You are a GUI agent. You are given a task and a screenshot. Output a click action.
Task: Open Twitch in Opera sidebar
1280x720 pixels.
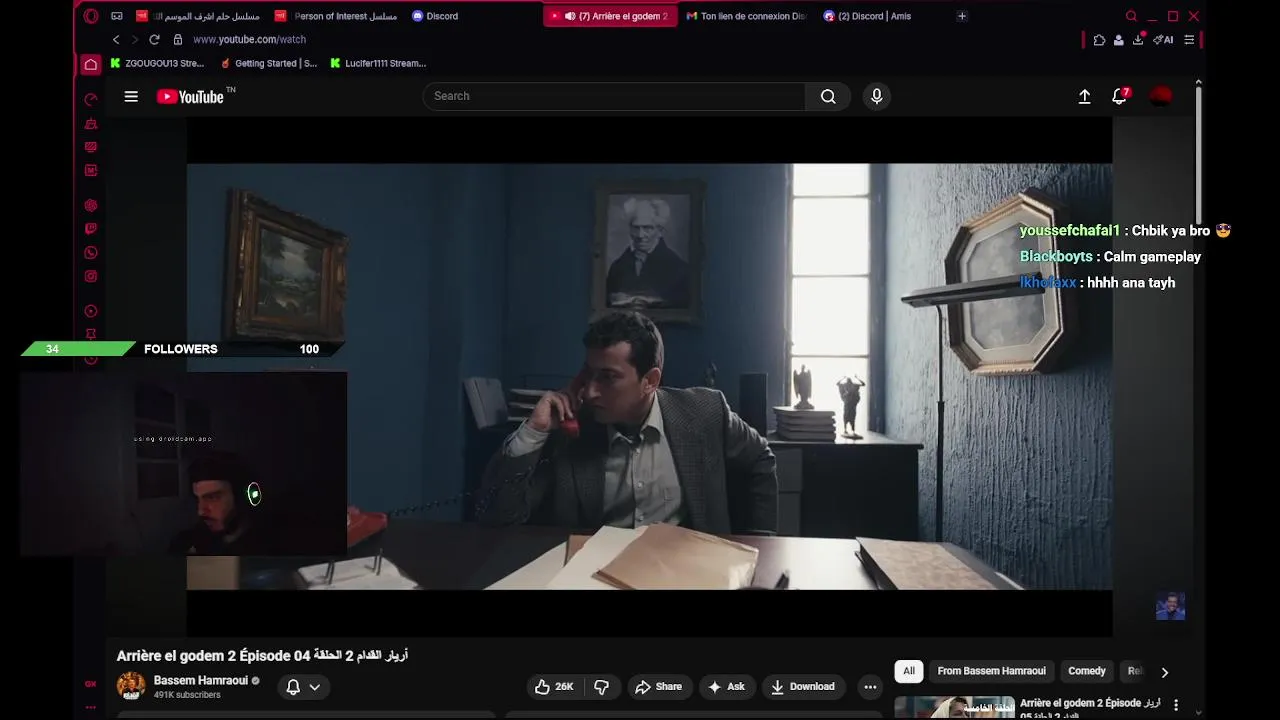point(91,229)
